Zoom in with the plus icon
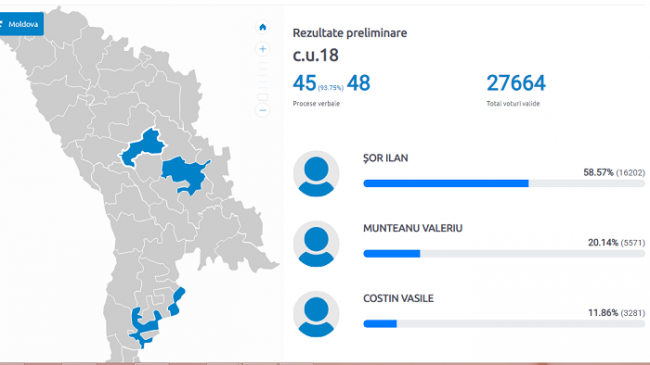650x365 pixels. coord(262,49)
